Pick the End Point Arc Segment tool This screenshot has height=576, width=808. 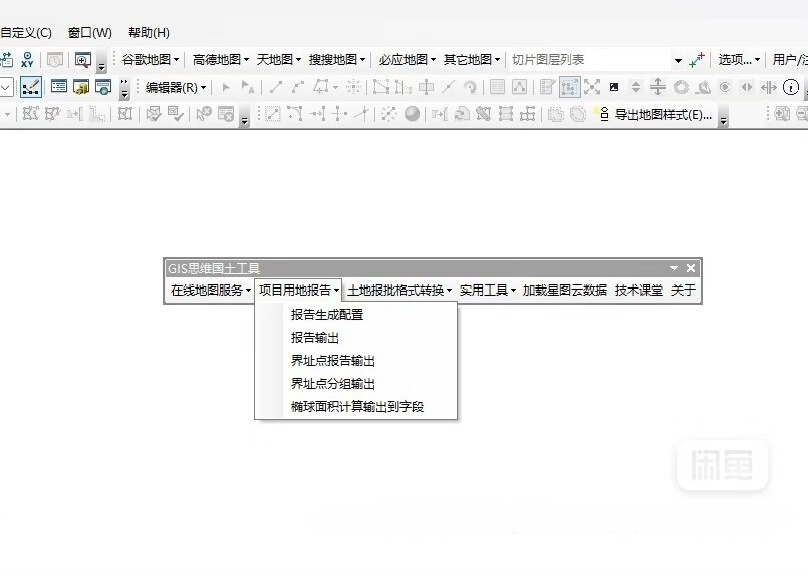tap(298, 87)
